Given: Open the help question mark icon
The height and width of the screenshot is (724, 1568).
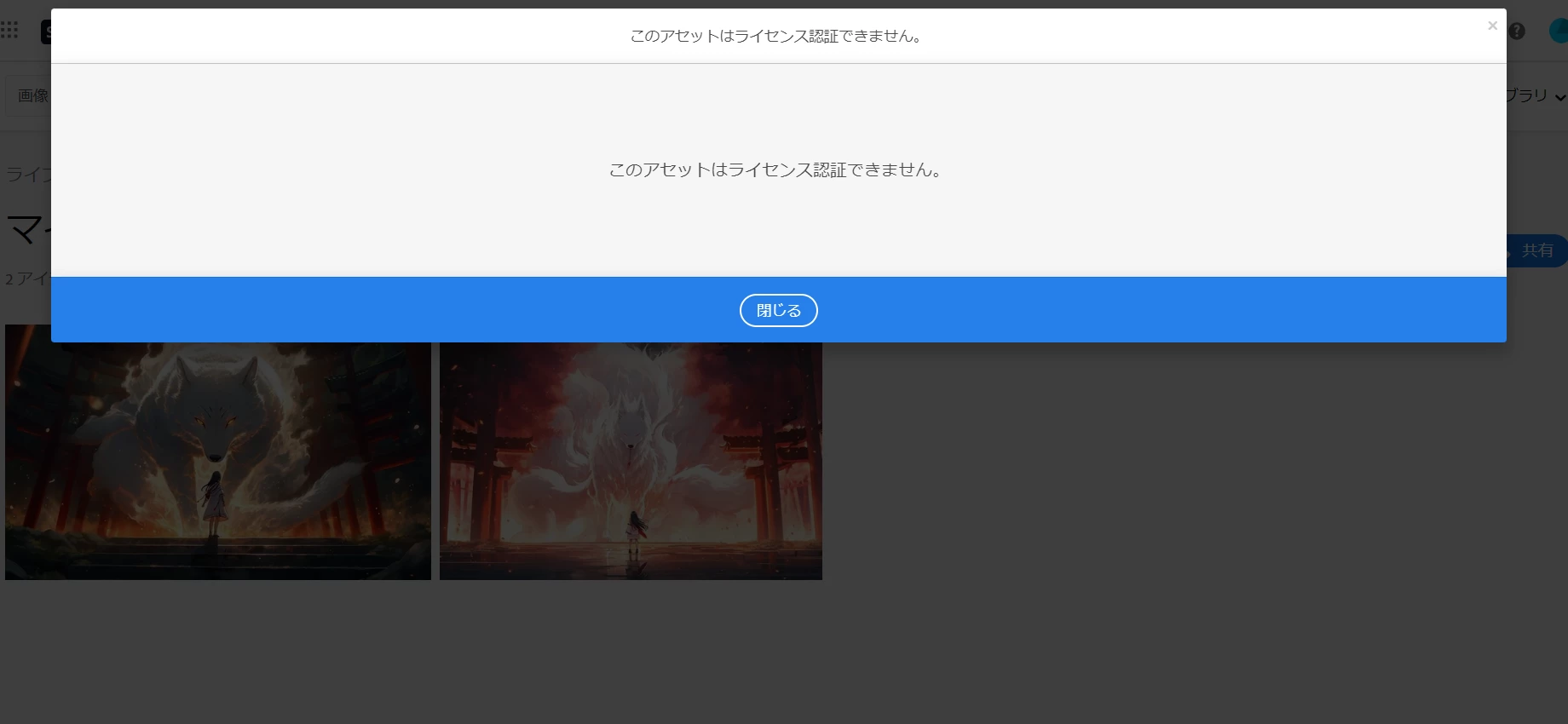Looking at the screenshot, I should (1517, 32).
